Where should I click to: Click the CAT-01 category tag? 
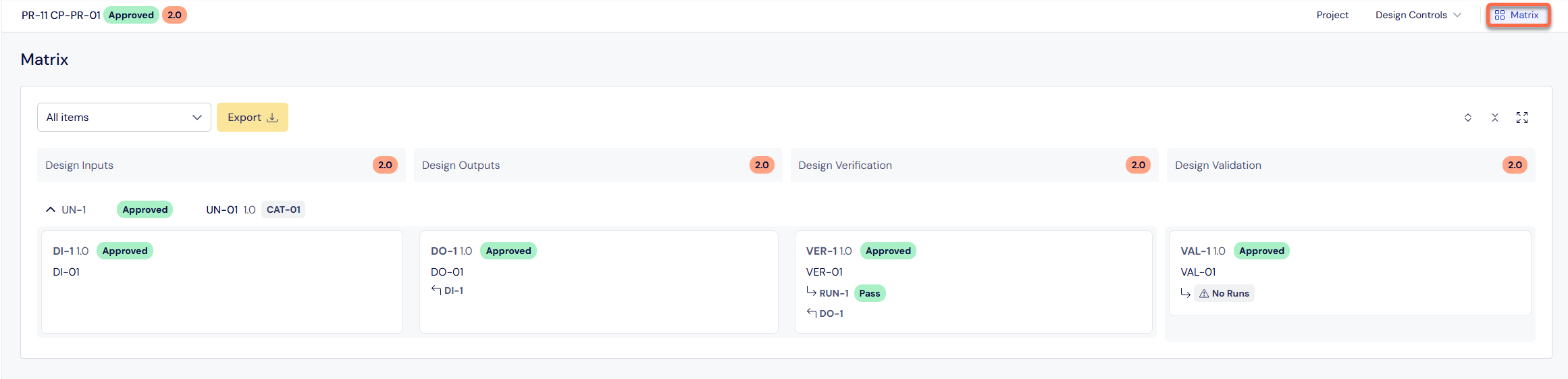click(x=284, y=209)
